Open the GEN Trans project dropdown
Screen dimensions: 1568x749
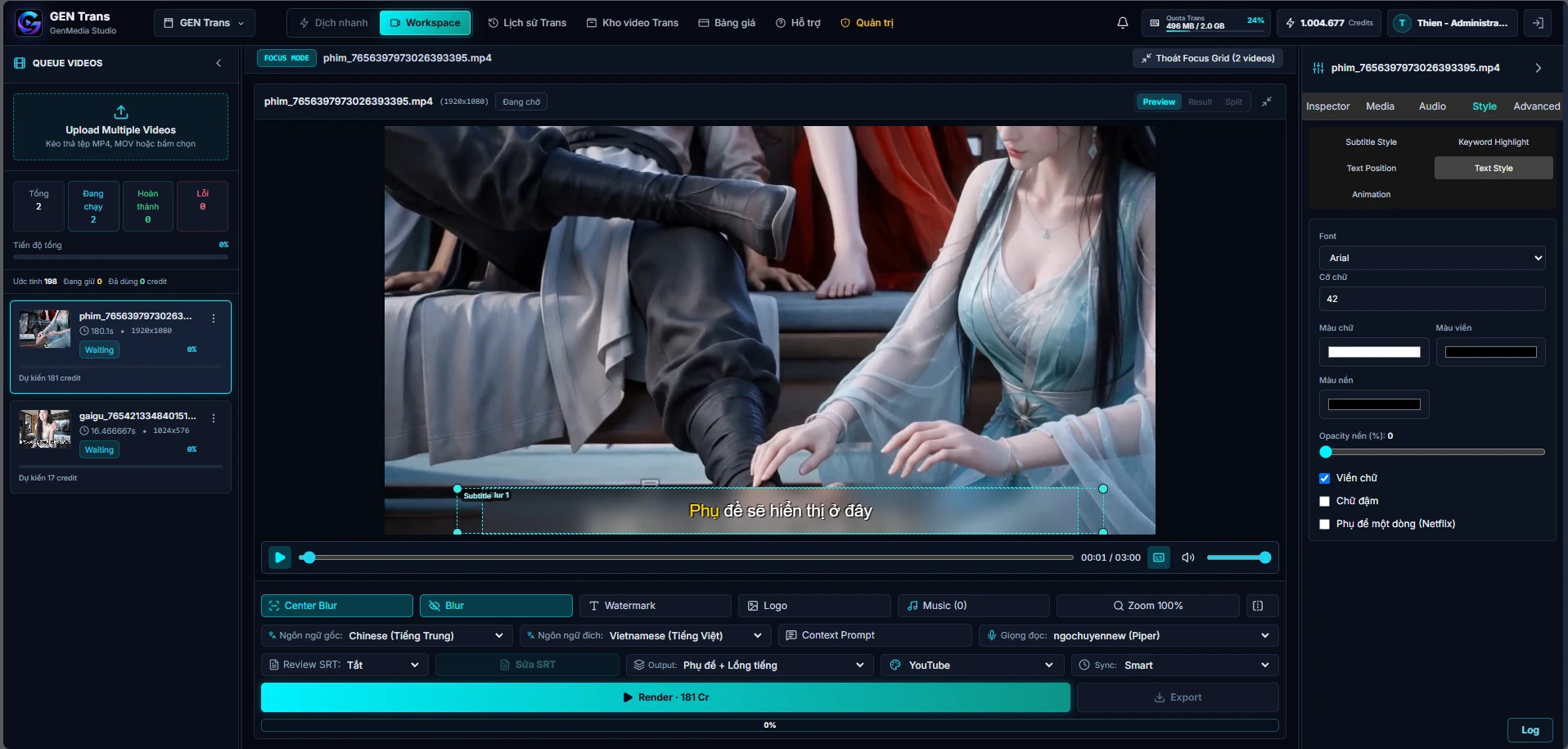click(205, 23)
